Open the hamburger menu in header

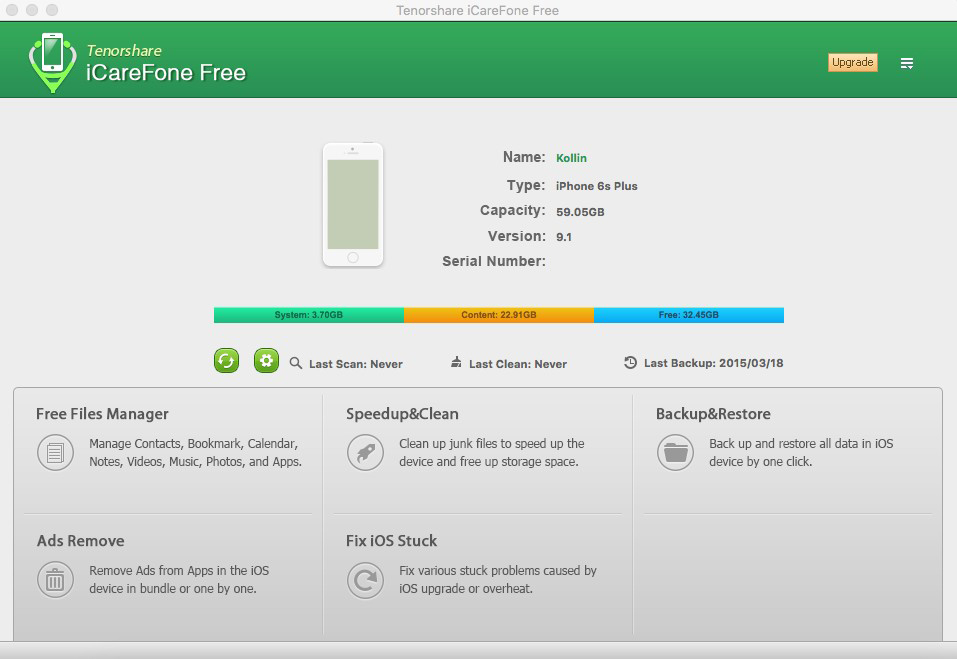(907, 63)
